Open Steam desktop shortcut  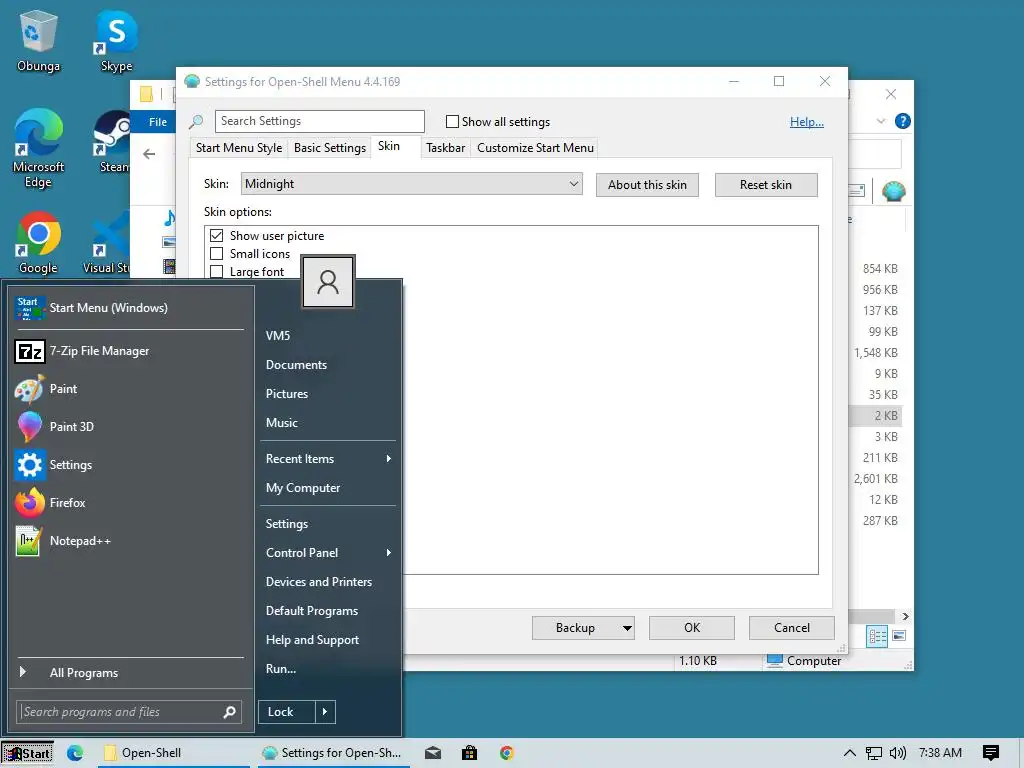point(114,142)
